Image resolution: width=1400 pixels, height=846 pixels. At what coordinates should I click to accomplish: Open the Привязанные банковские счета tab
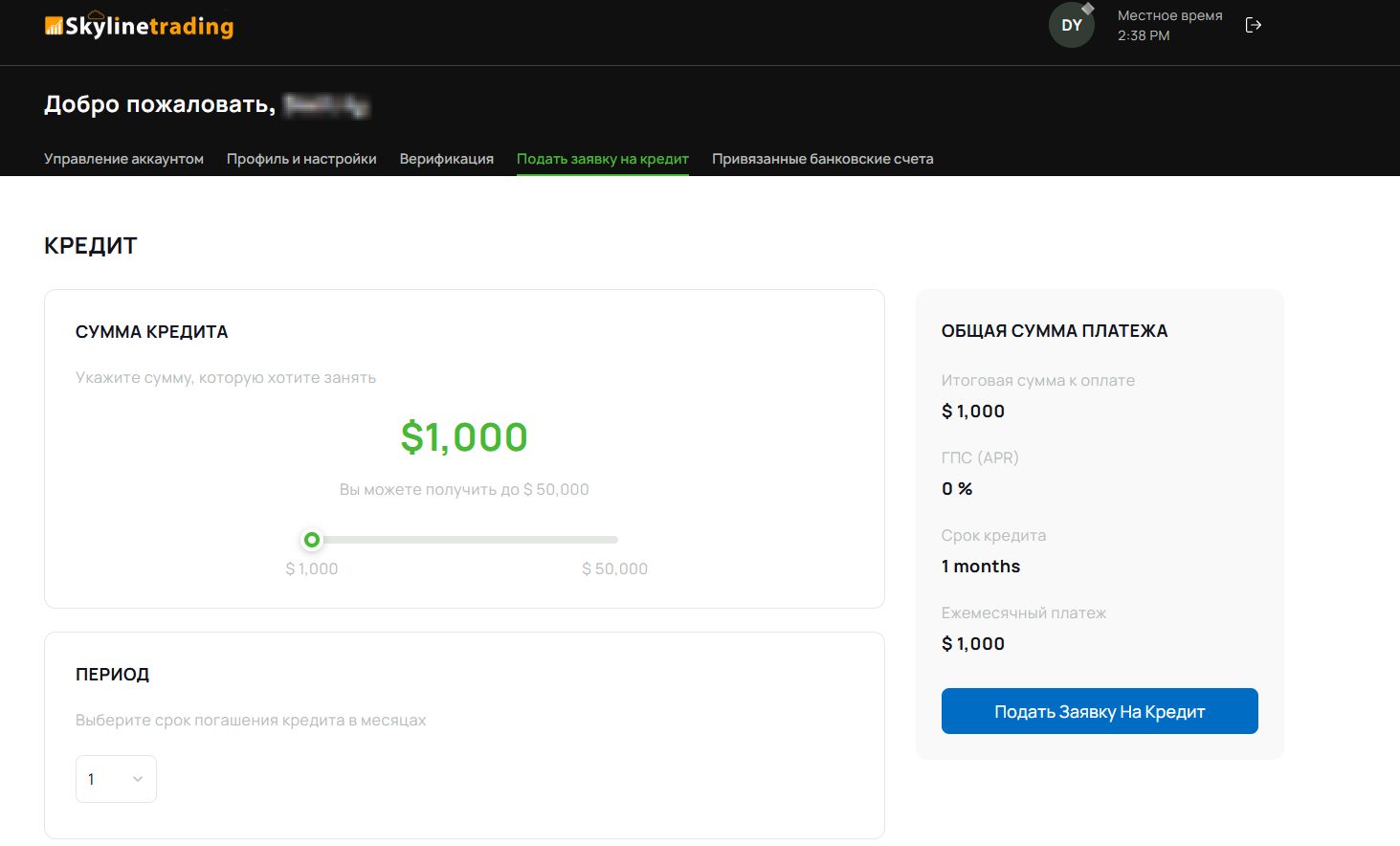point(822,159)
